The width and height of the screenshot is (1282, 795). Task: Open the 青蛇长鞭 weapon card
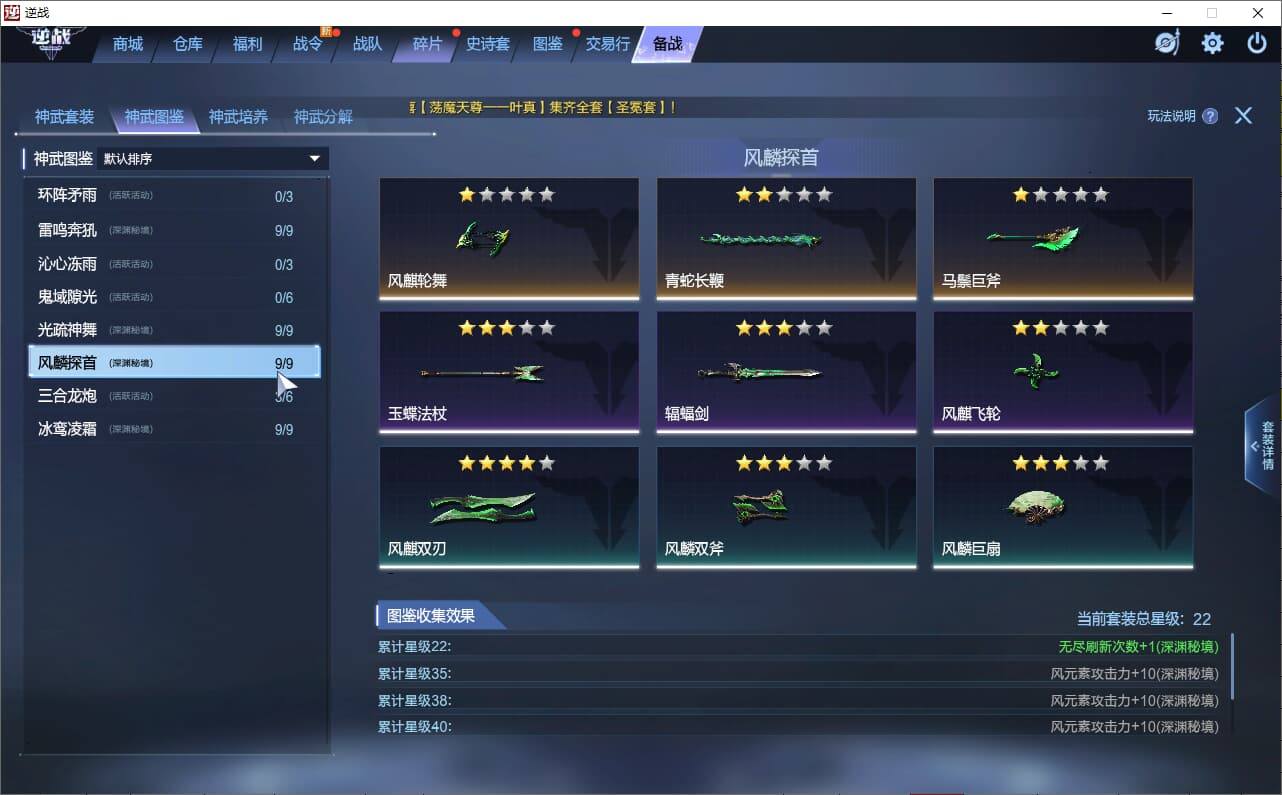786,239
